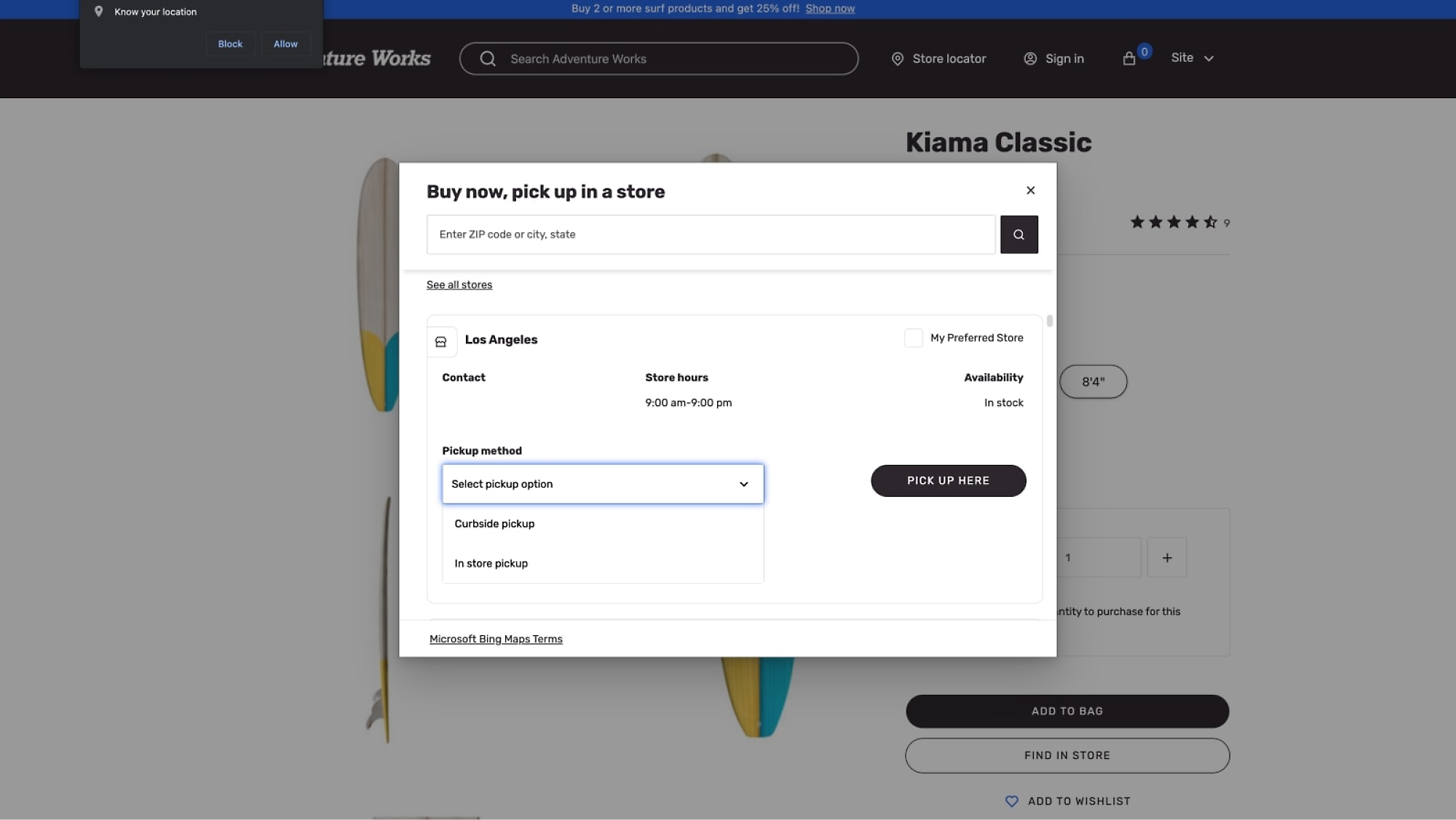Select Curbside pickup option
This screenshot has height=820, width=1456.
494,524
